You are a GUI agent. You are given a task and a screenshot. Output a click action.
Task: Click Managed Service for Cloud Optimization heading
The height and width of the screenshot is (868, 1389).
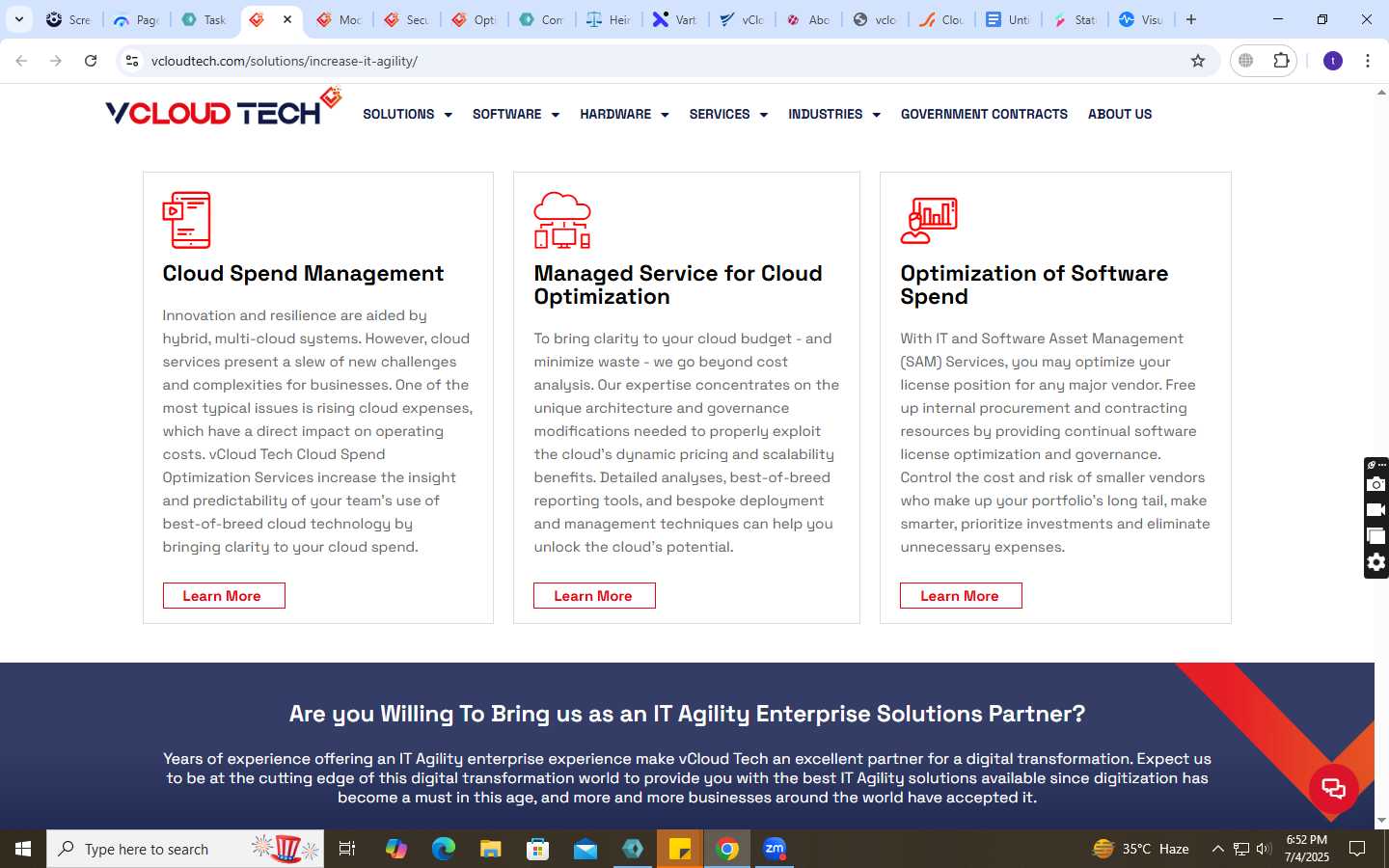pos(678,285)
